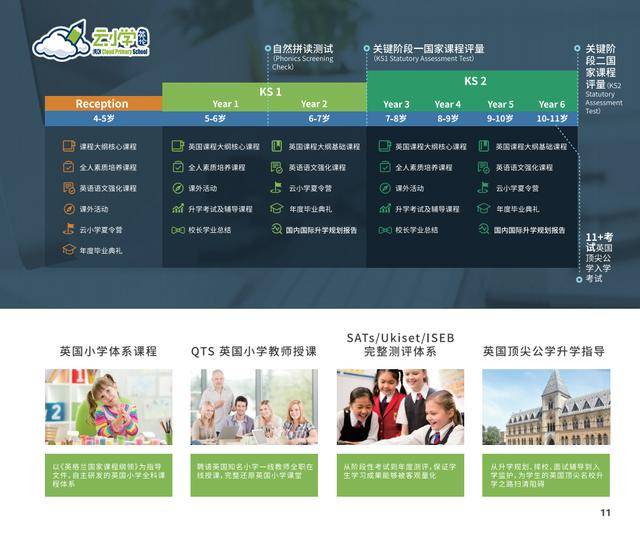Click the Year 3 column label
640x539 pixels.
click(x=396, y=104)
